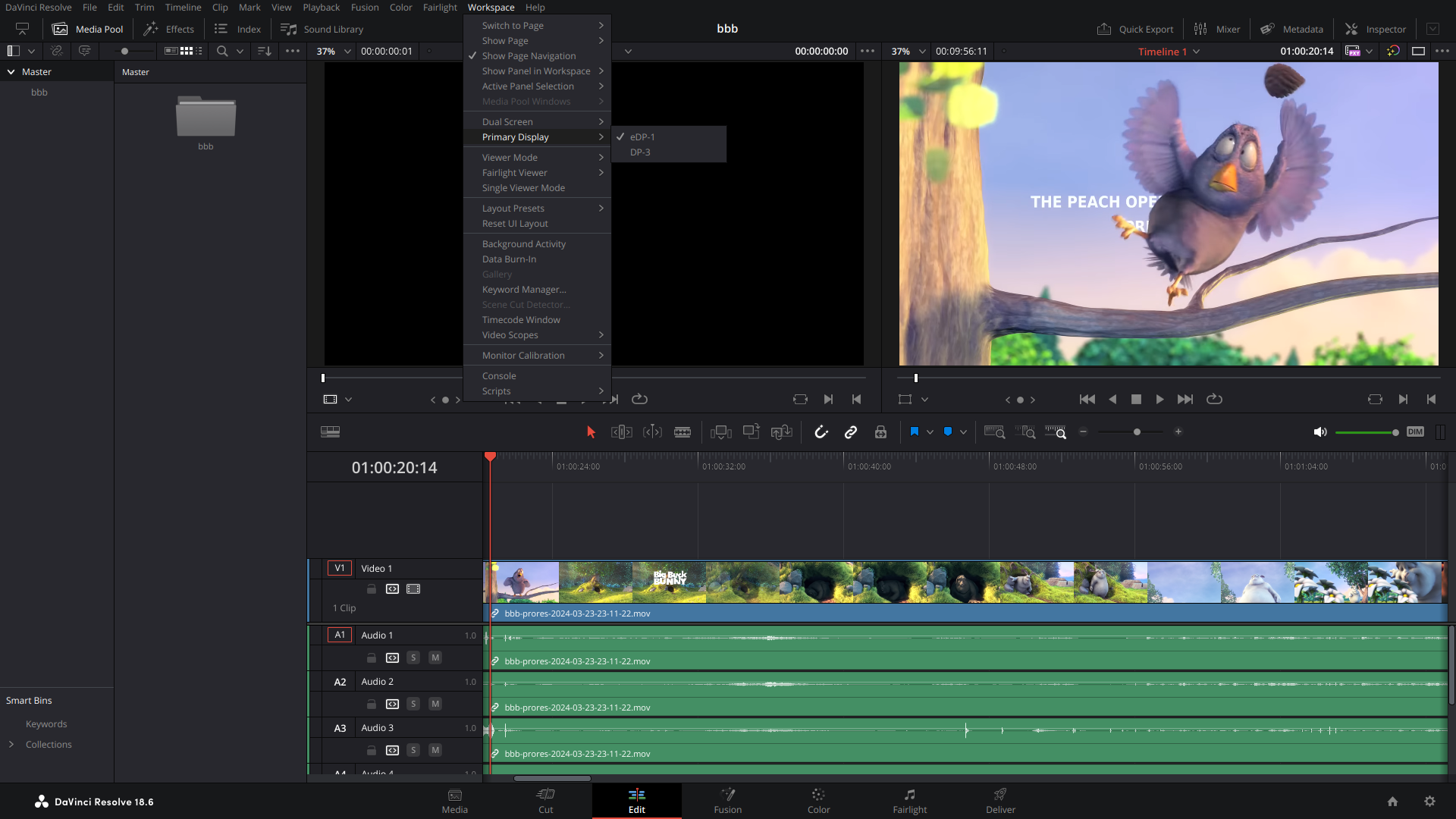Collapse the Master bin tree

tap(11, 72)
